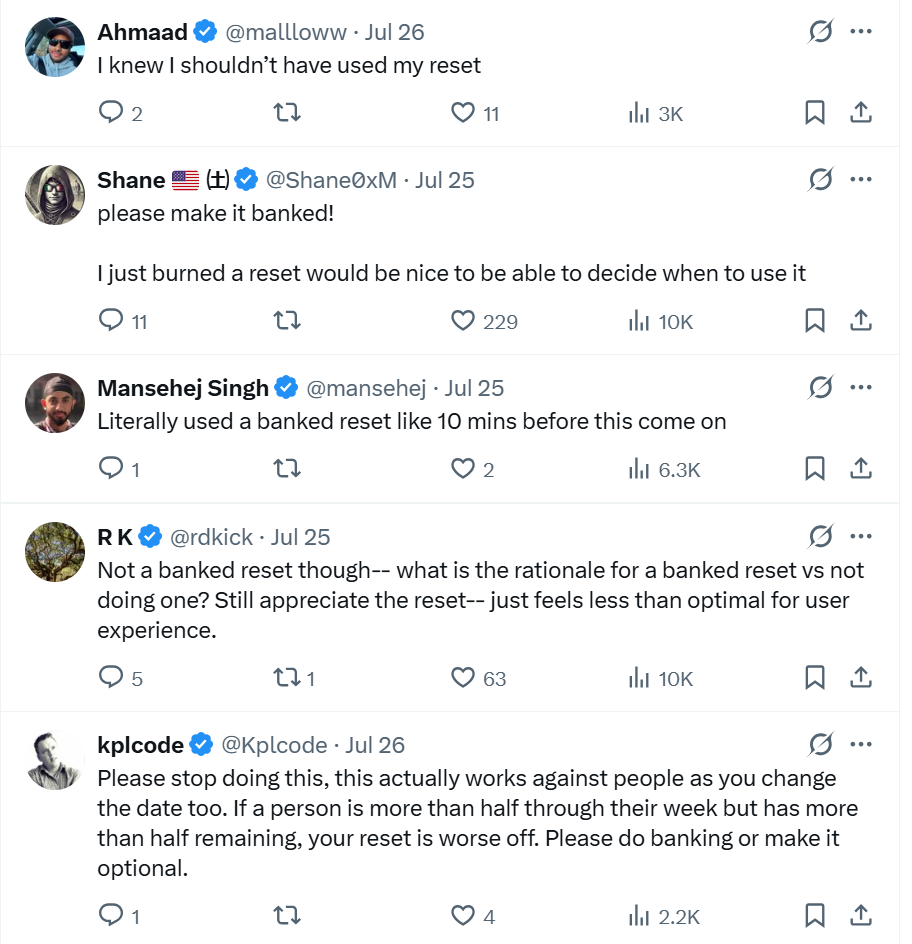Open Jul 26 timestamp on kplcode's tweet
This screenshot has height=944, width=912.
tap(375, 745)
